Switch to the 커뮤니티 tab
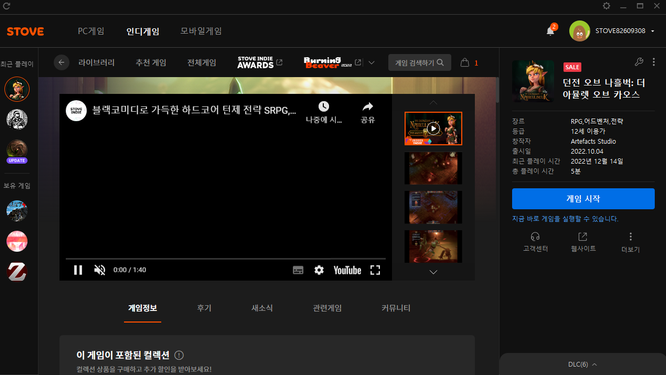This screenshot has height=375, width=666. tap(396, 308)
